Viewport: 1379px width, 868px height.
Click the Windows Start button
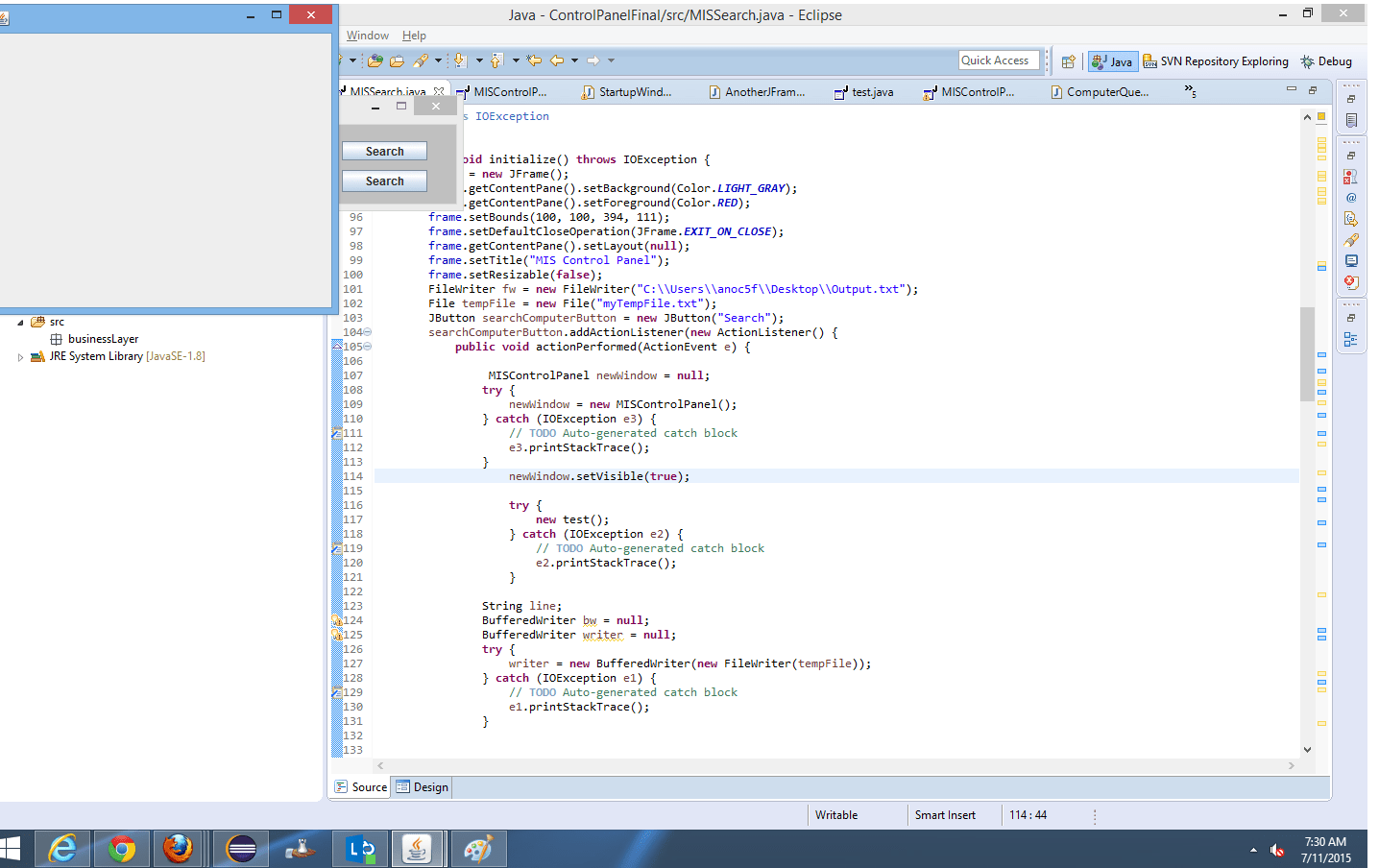[10, 849]
